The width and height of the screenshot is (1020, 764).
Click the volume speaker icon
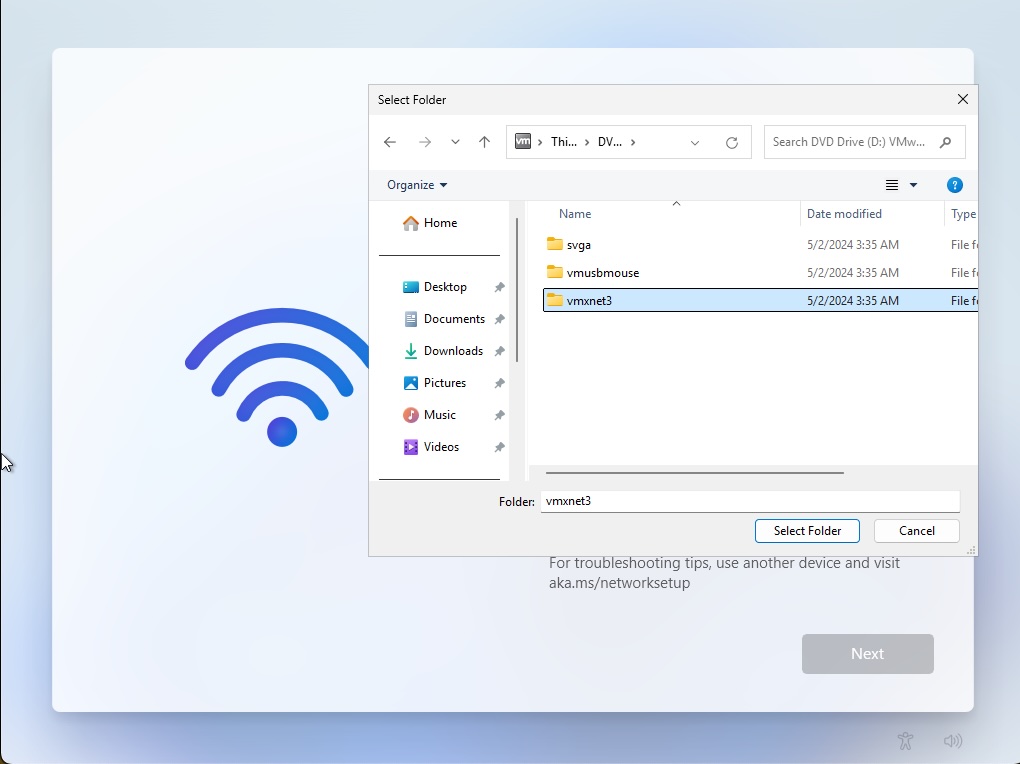point(953,741)
